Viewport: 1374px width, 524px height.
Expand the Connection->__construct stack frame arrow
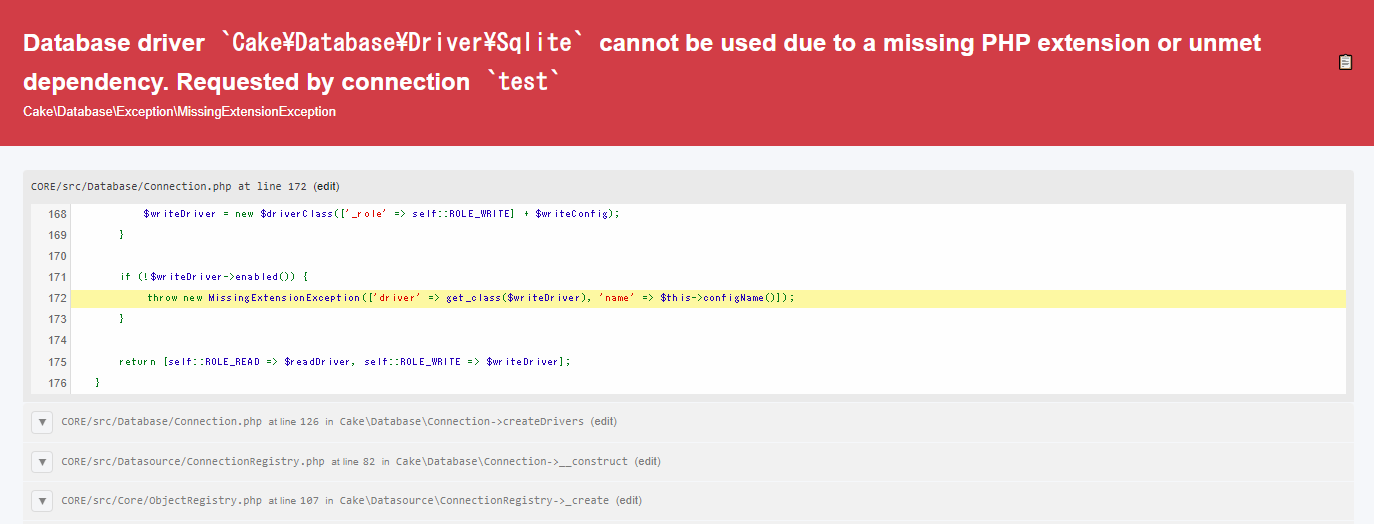click(42, 461)
